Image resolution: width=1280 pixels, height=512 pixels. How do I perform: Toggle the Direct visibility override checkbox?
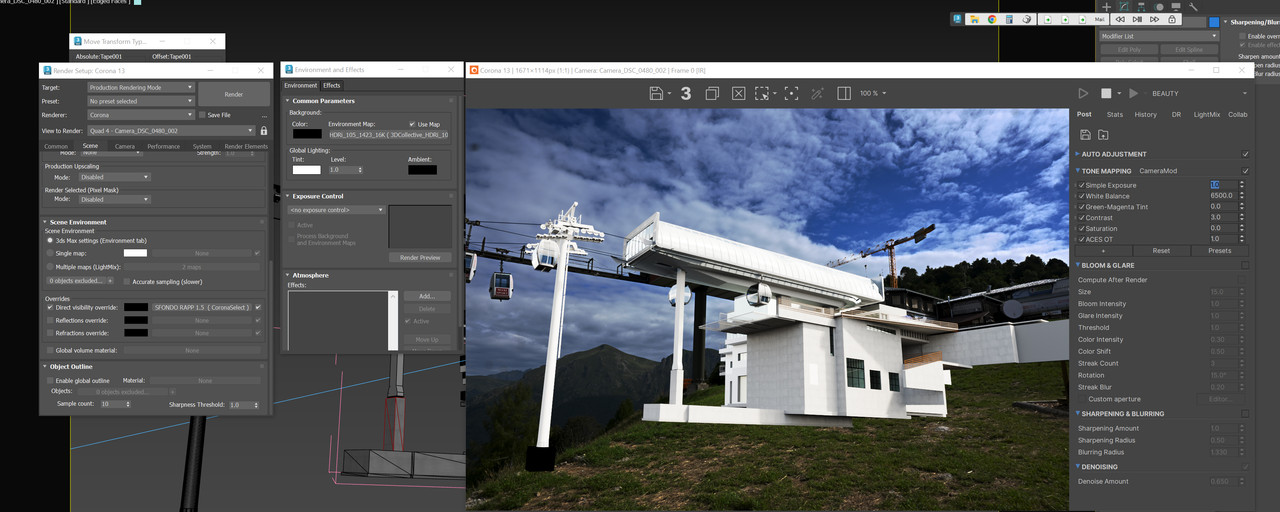point(50,307)
